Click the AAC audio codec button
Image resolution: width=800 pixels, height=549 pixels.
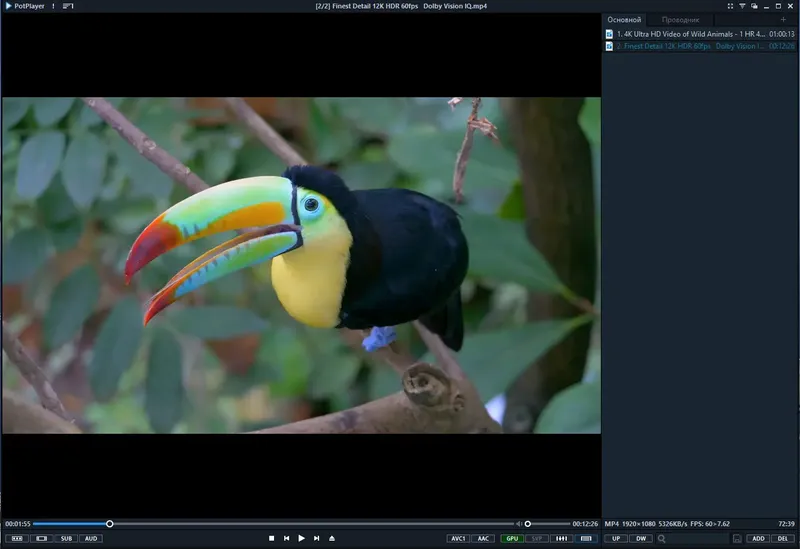tap(483, 538)
